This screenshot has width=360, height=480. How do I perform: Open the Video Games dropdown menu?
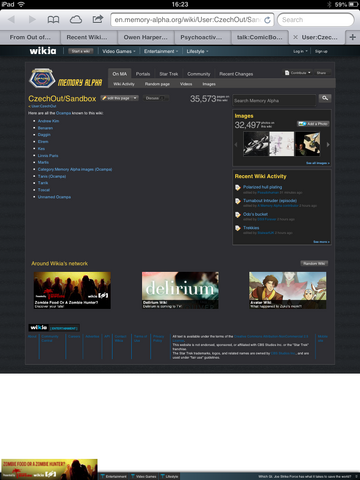tap(119, 51)
